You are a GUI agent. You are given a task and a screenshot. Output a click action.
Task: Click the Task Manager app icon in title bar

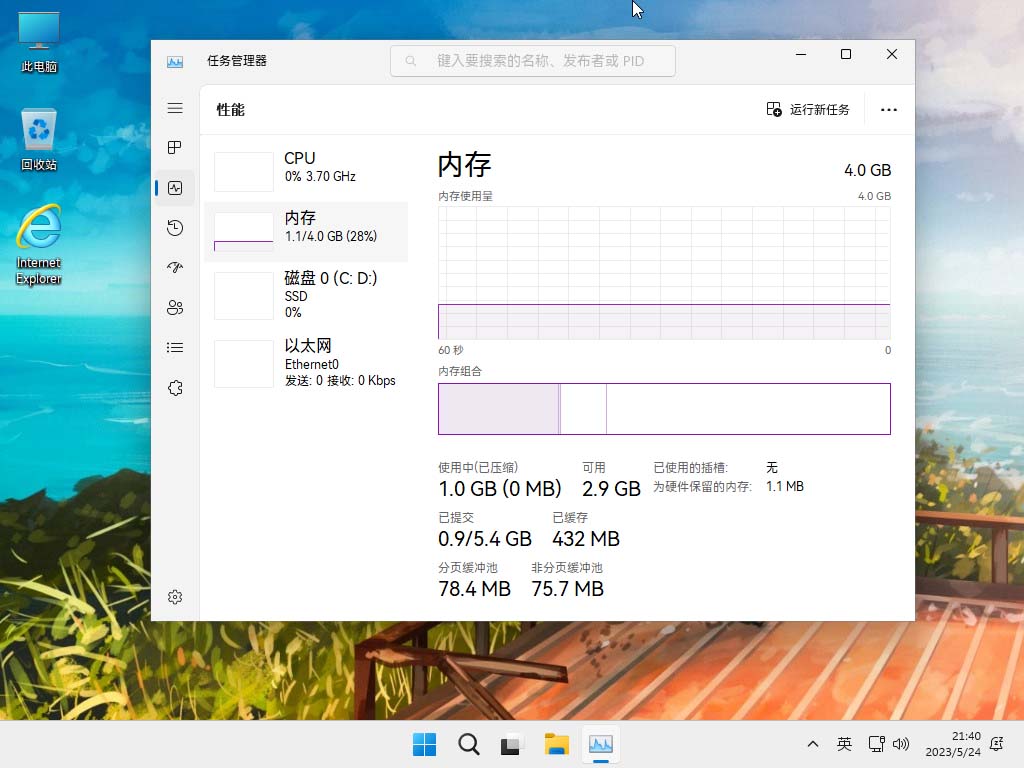click(175, 62)
